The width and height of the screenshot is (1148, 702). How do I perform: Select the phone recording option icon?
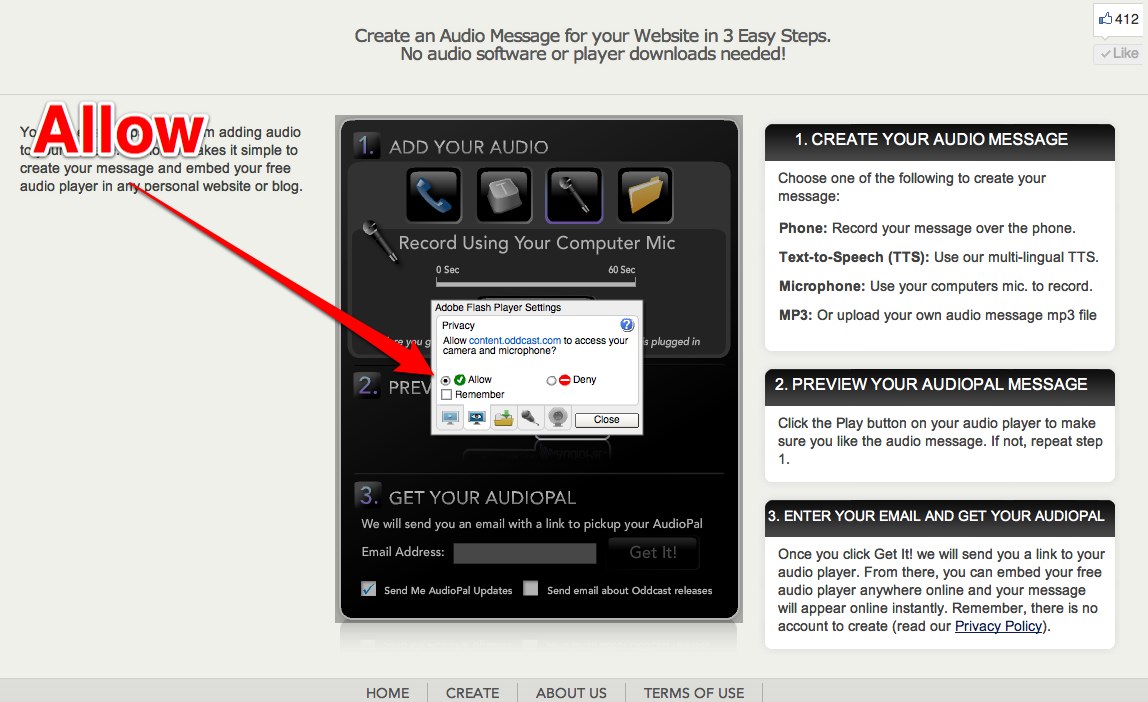pos(433,195)
